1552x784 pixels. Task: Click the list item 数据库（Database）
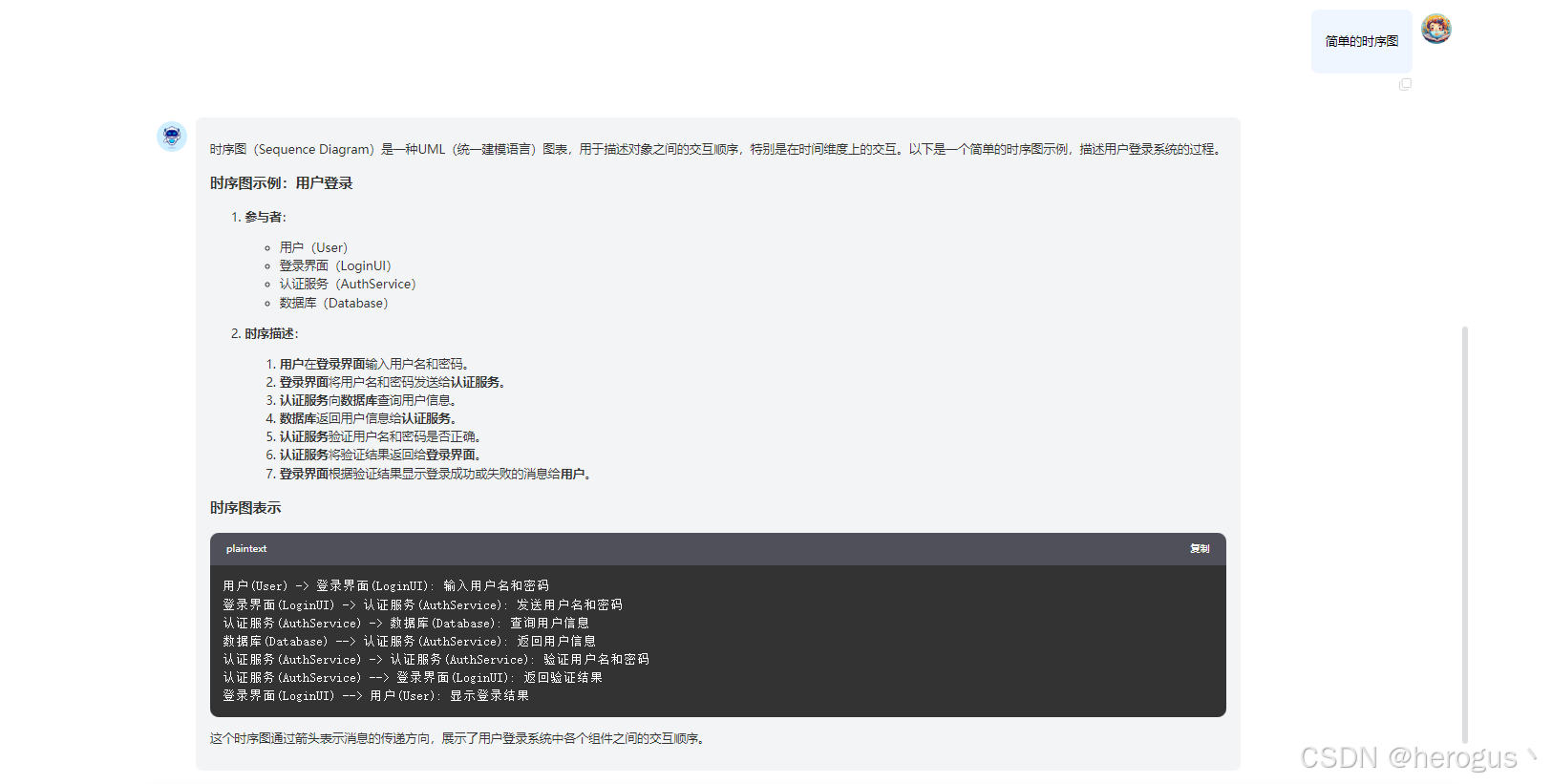(x=334, y=303)
